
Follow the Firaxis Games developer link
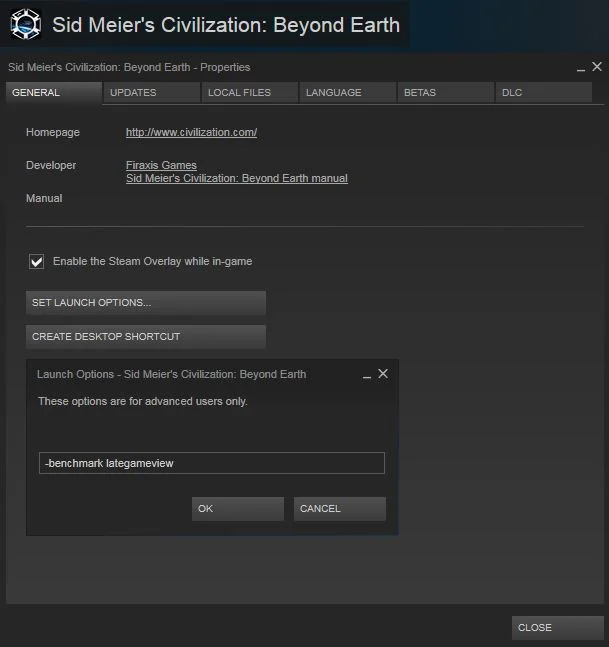point(161,165)
